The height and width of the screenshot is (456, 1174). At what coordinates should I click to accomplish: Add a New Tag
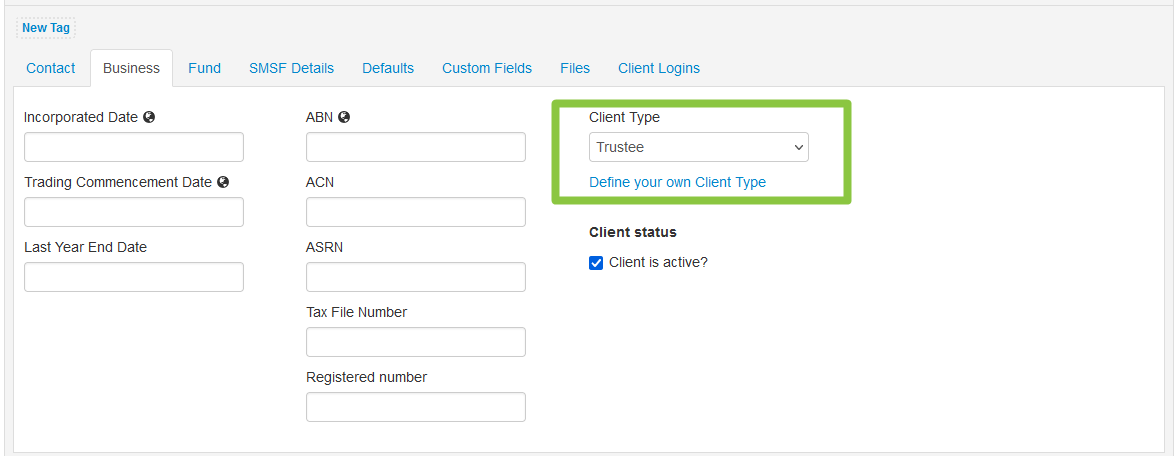46,28
